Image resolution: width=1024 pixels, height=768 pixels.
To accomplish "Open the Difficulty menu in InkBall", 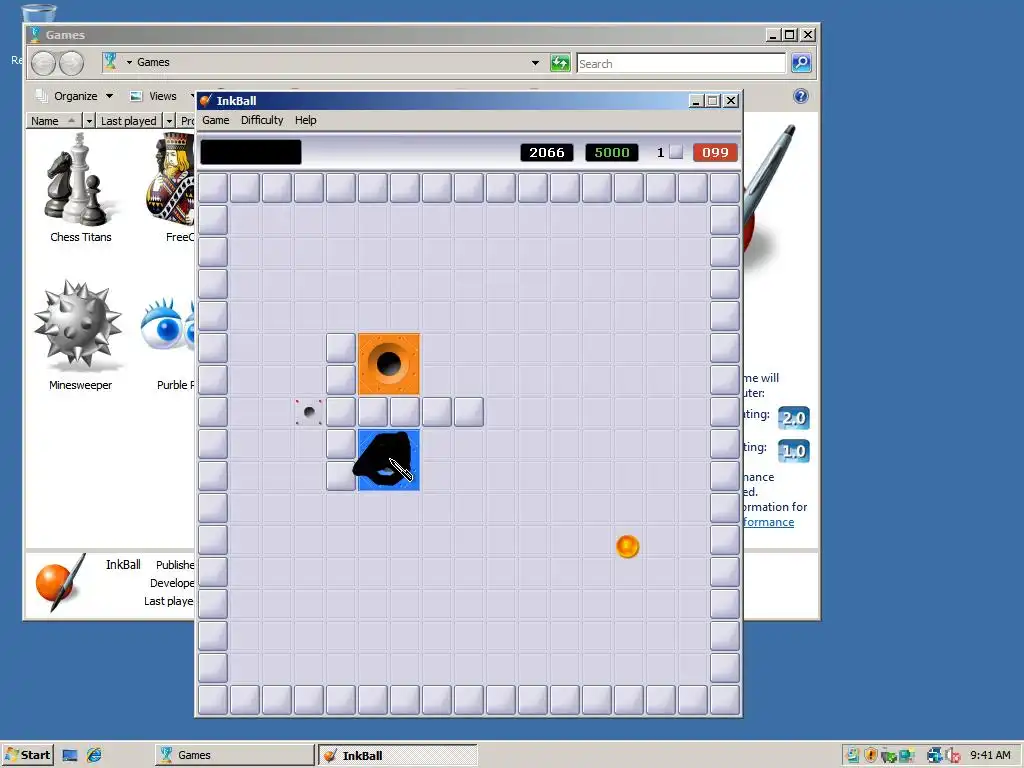I will [x=262, y=120].
